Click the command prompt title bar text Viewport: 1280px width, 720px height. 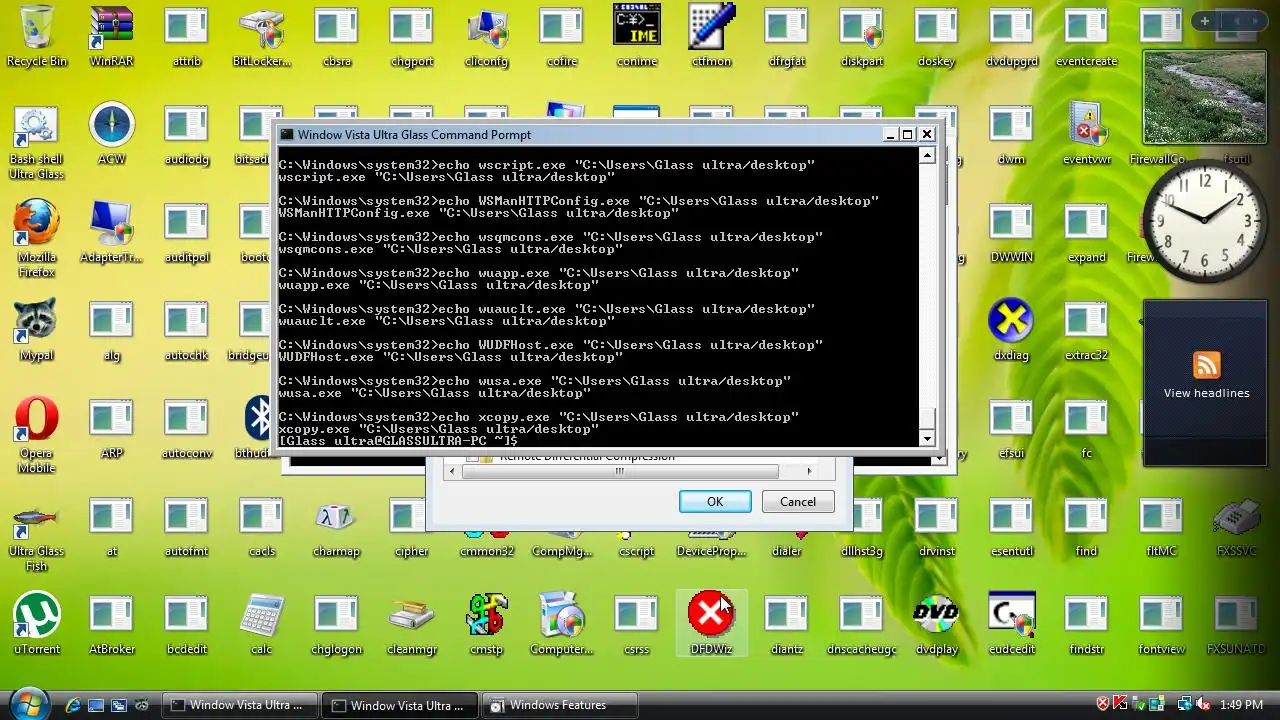click(414, 135)
